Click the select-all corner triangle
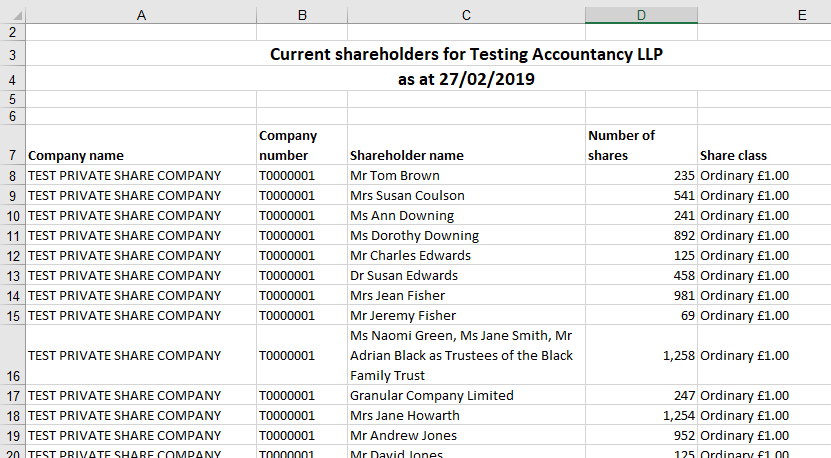The width and height of the screenshot is (831, 458). click(12, 14)
